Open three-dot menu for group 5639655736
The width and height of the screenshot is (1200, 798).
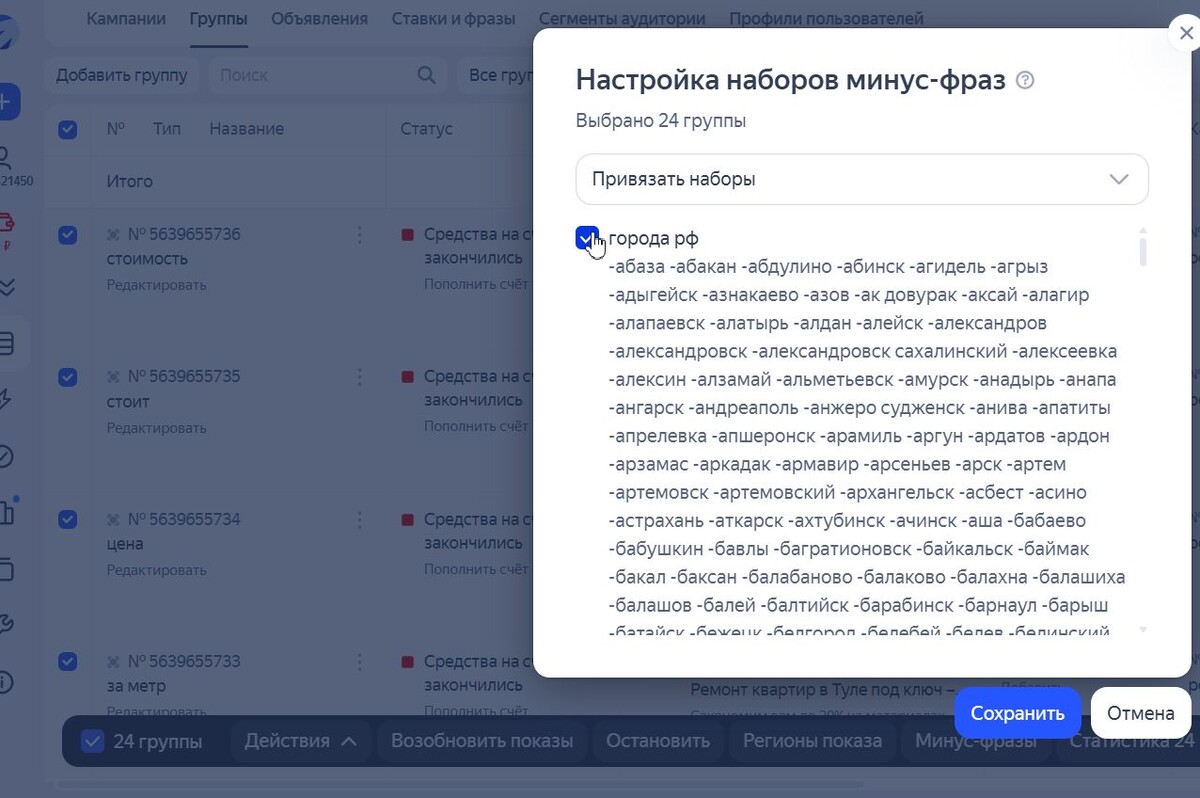pyautogui.click(x=359, y=235)
